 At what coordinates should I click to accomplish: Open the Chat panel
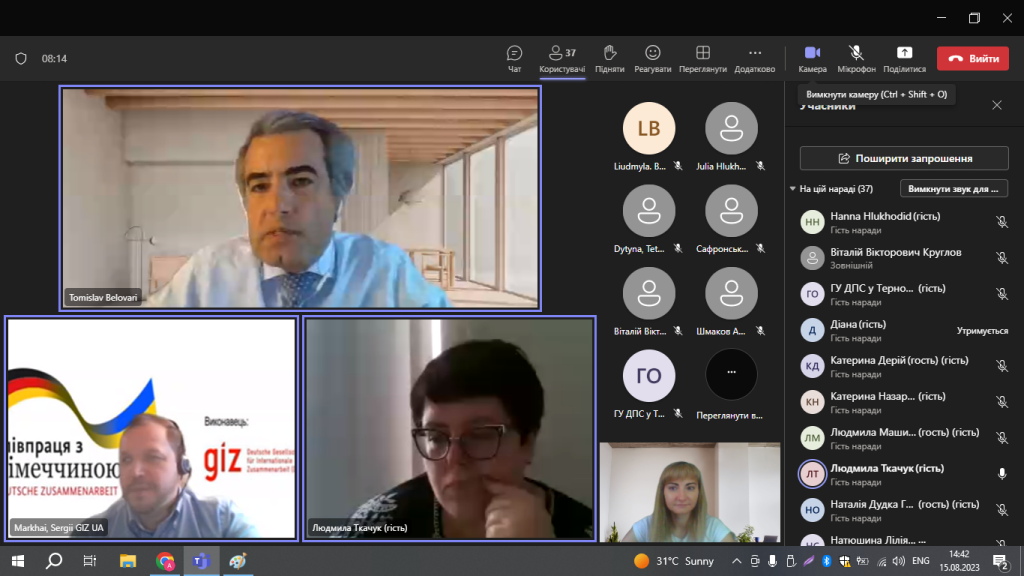coord(514,58)
